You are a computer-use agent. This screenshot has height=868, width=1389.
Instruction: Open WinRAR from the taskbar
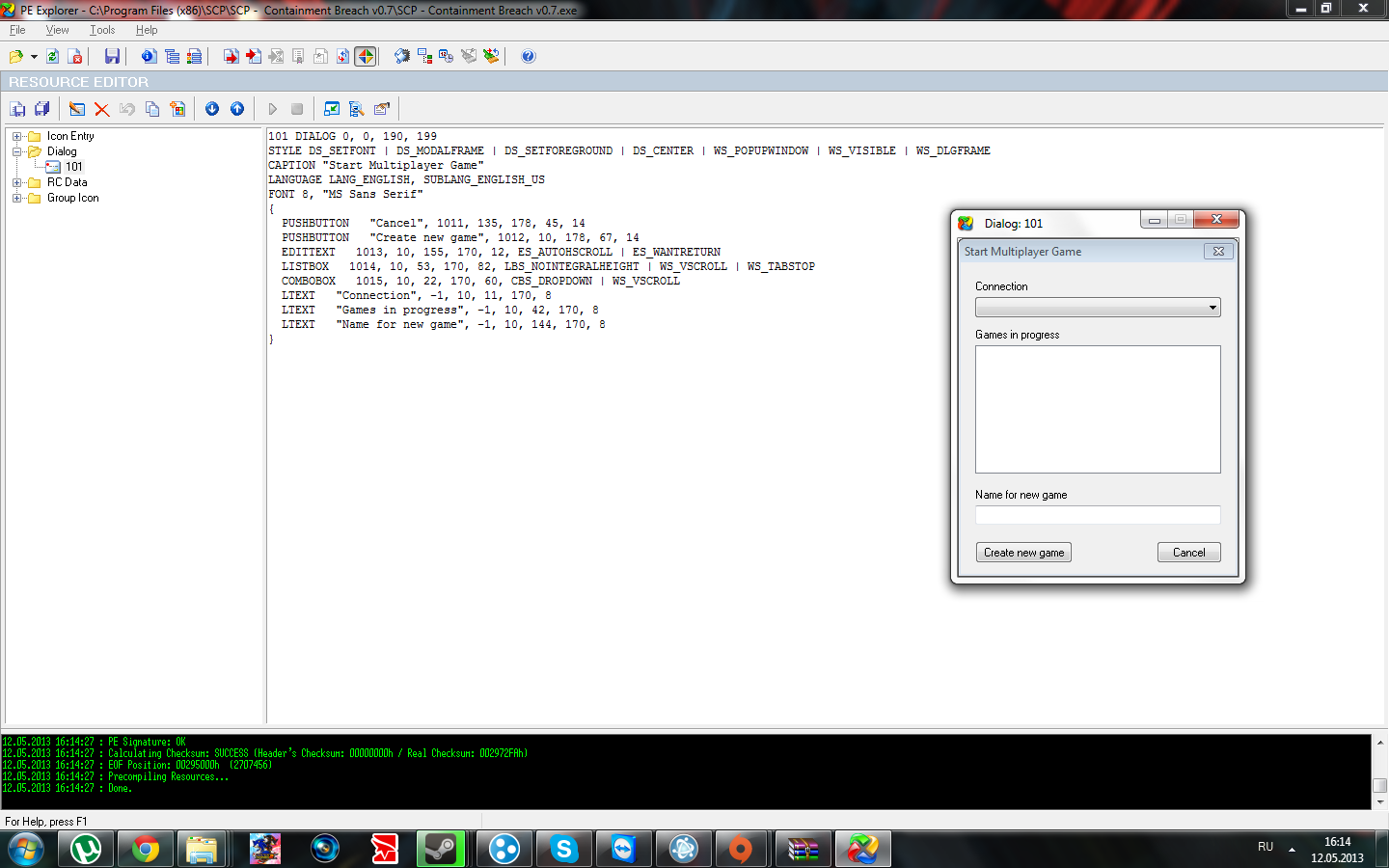coord(803,849)
